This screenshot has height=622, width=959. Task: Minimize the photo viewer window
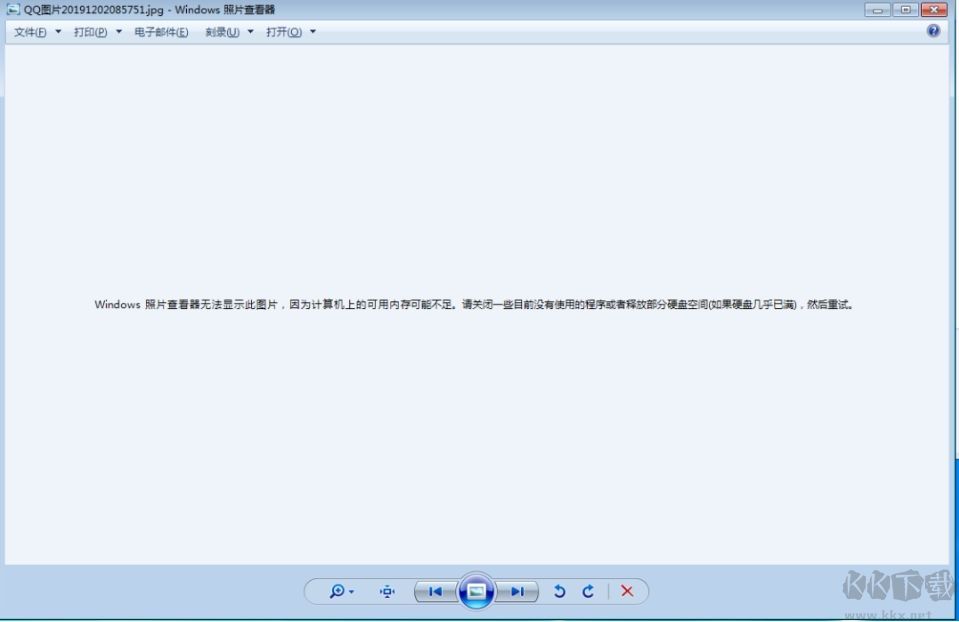(x=877, y=9)
